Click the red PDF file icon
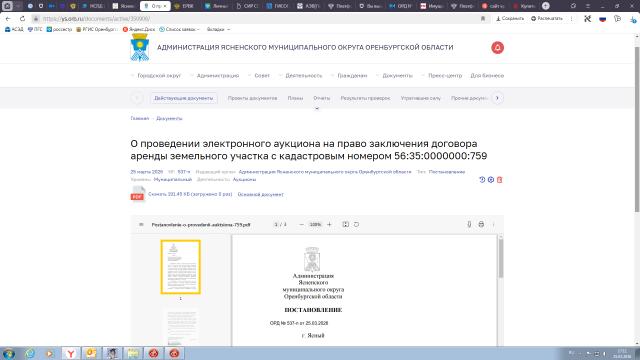Viewport: 640px width, 360px height. click(x=138, y=193)
